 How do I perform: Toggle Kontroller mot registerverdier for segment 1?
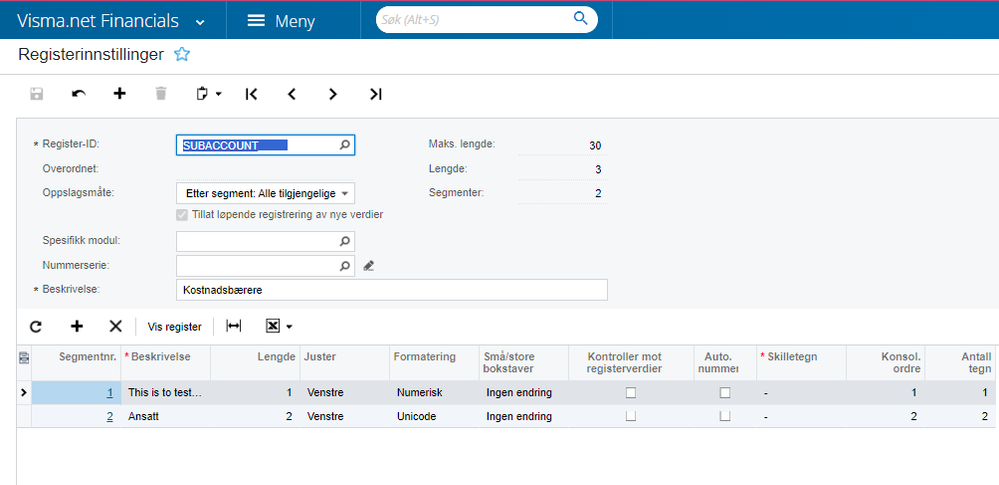[x=630, y=393]
